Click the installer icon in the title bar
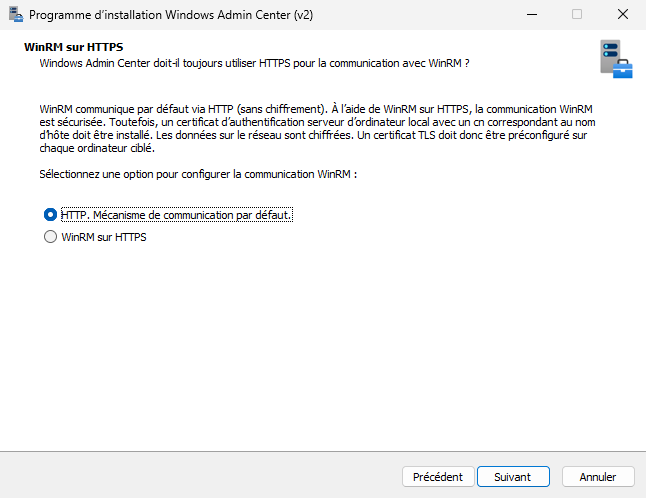 pyautogui.click(x=13, y=15)
